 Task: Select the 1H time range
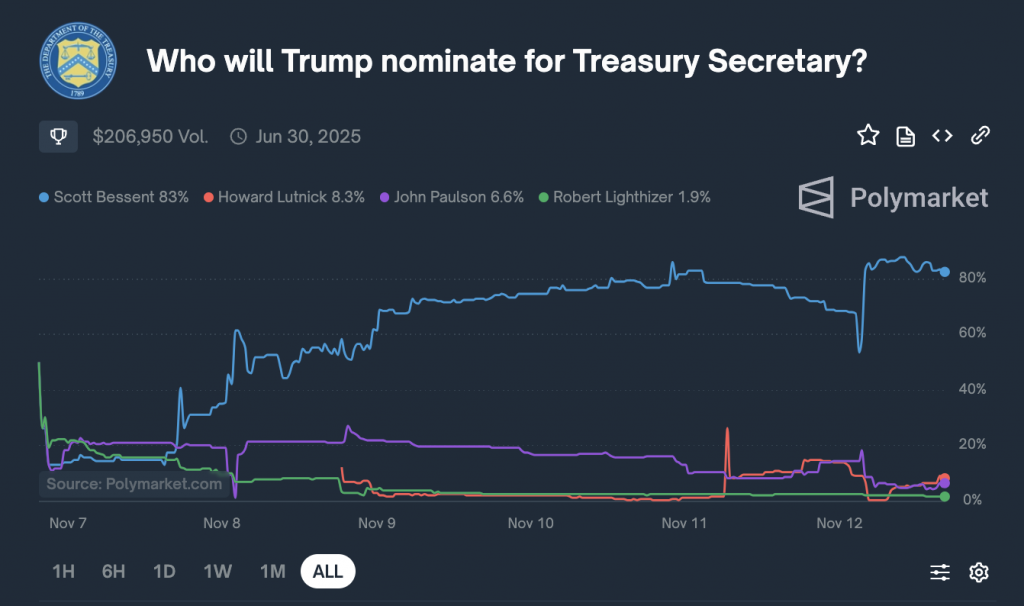[x=63, y=572]
